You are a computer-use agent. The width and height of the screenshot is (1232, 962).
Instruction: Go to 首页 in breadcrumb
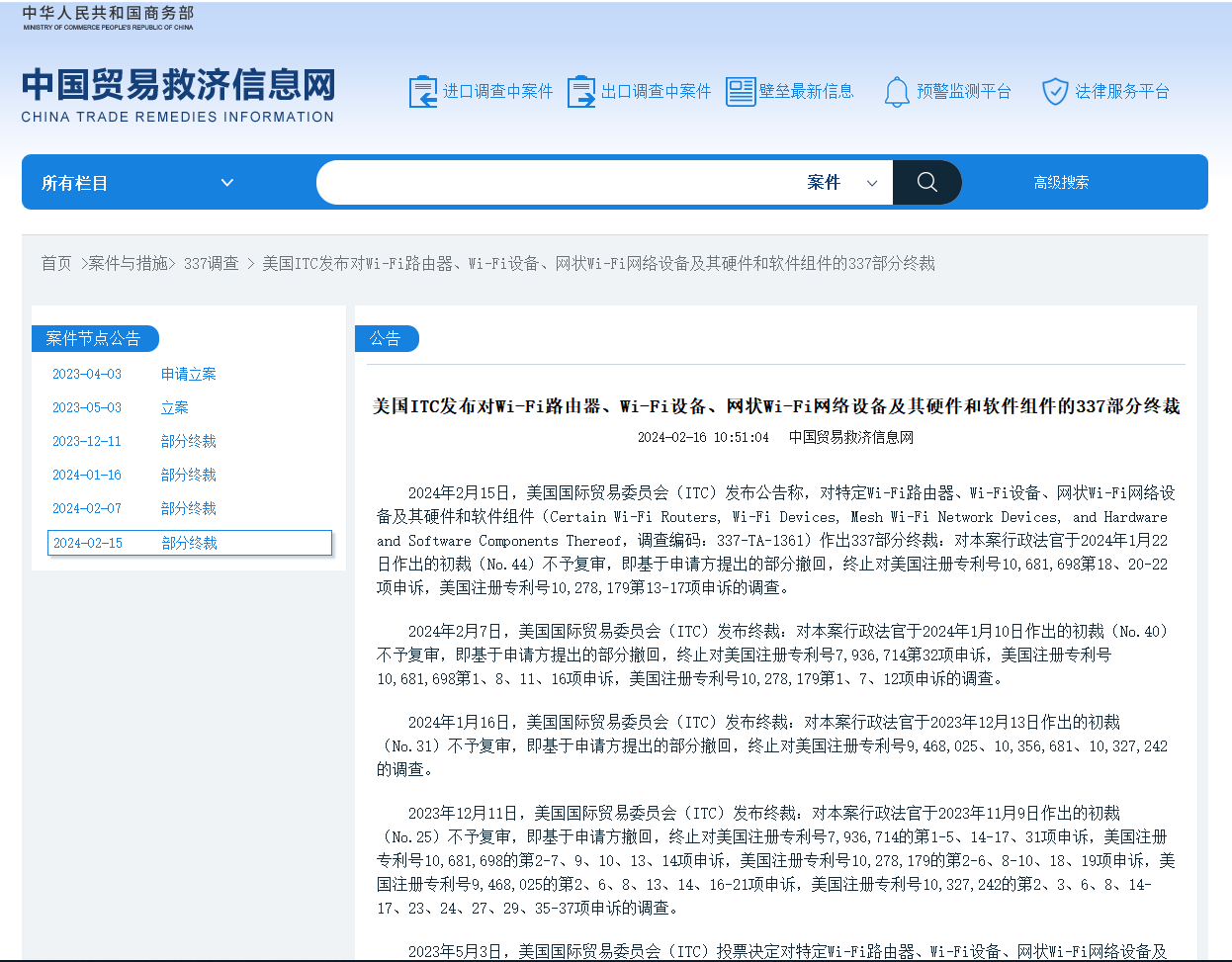pos(56,263)
